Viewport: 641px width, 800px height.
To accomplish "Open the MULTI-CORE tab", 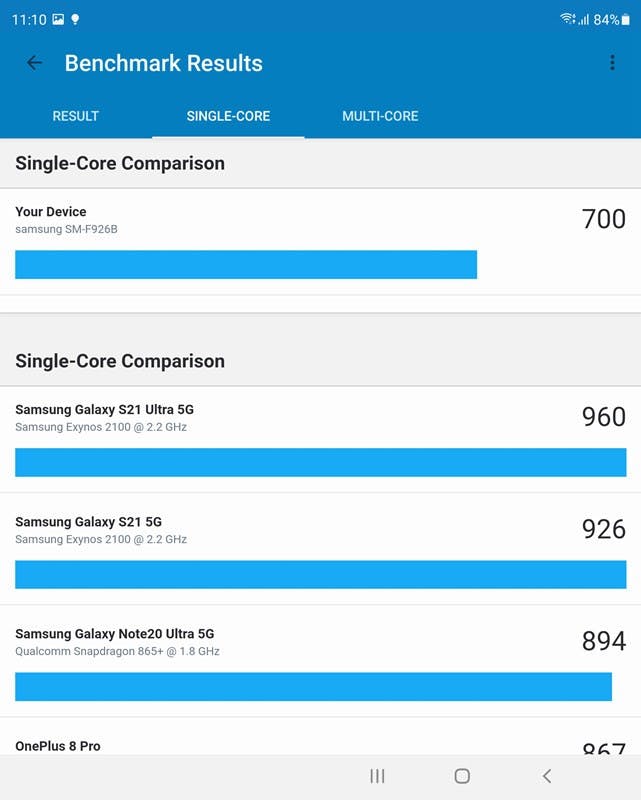I will coord(380,116).
